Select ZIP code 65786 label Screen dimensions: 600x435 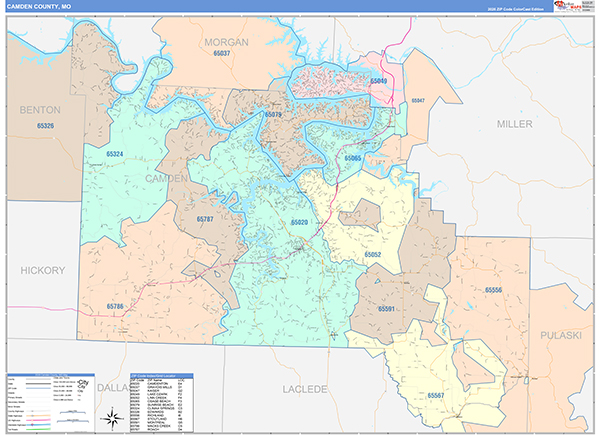click(115, 306)
